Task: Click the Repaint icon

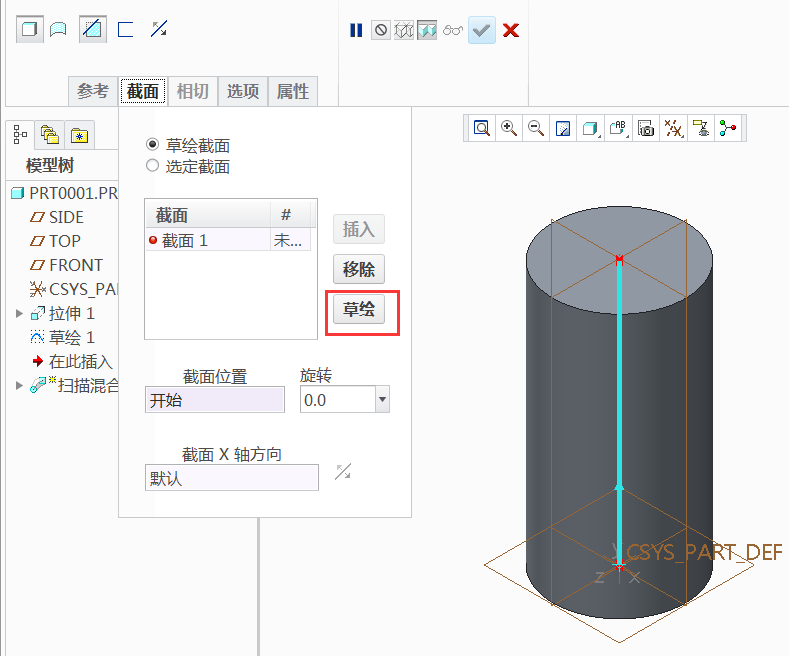Action: click(x=563, y=128)
